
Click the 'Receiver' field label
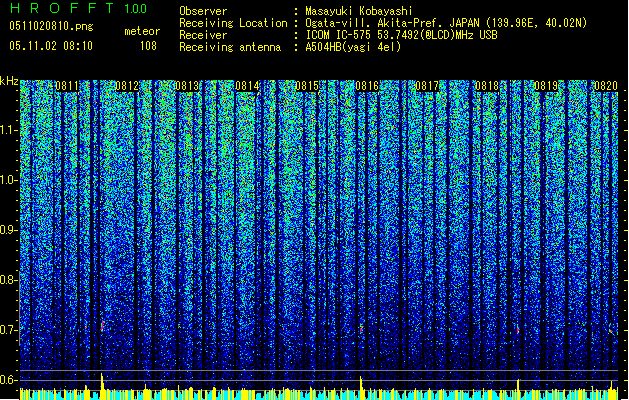(x=203, y=35)
